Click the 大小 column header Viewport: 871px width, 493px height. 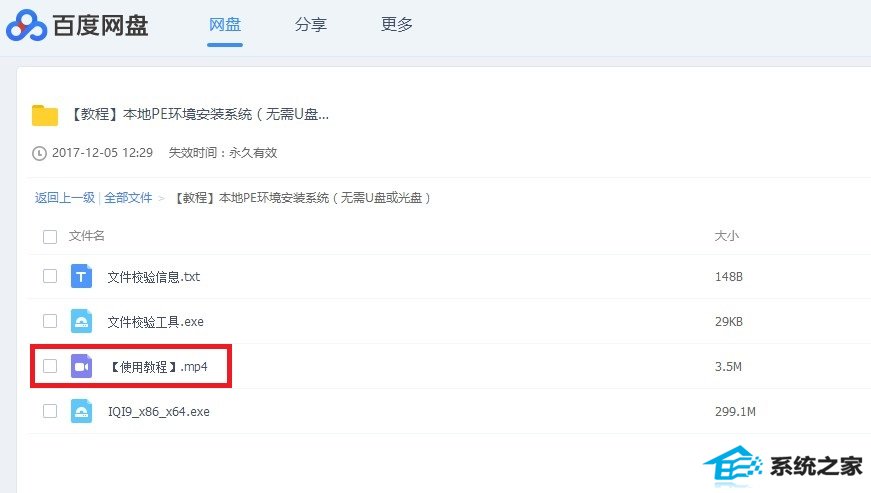pos(727,236)
